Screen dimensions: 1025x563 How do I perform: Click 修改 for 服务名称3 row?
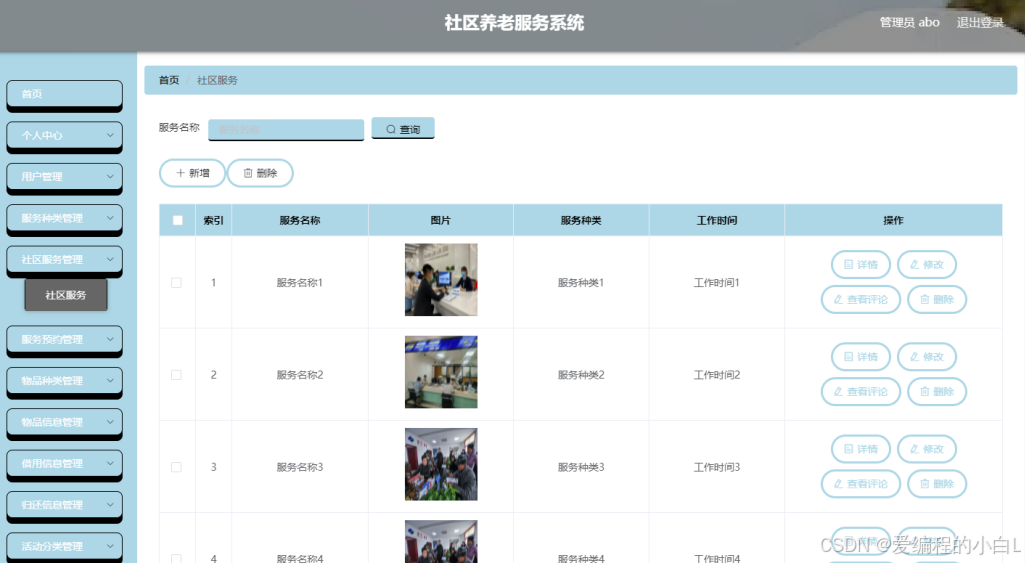point(927,449)
